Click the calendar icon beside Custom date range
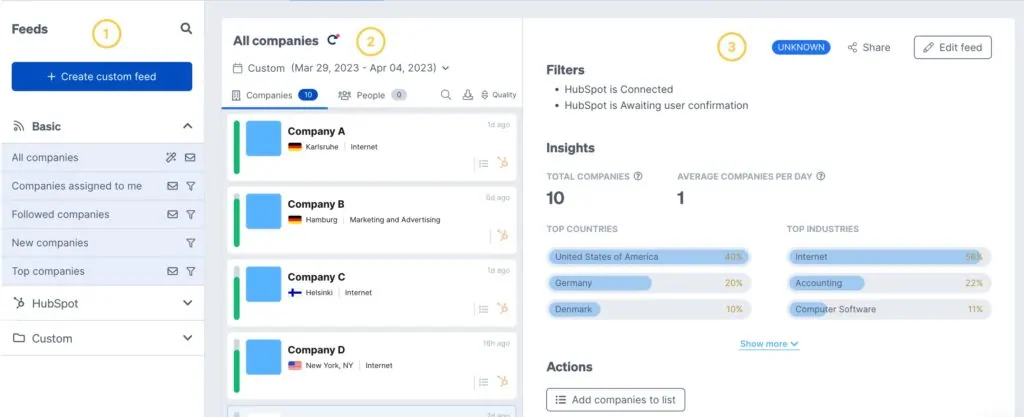This screenshot has width=1024, height=417. pos(238,68)
